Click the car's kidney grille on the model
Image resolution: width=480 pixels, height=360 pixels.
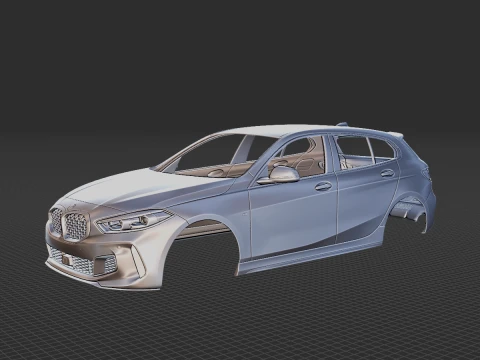point(69,224)
